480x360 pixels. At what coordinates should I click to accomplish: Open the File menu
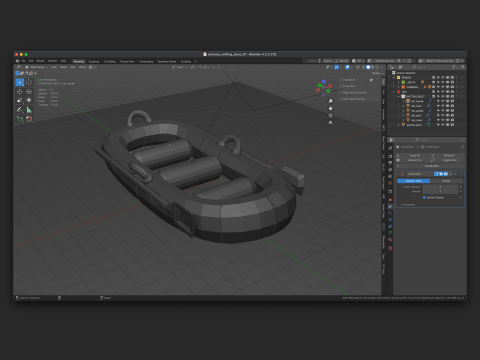(x=23, y=61)
